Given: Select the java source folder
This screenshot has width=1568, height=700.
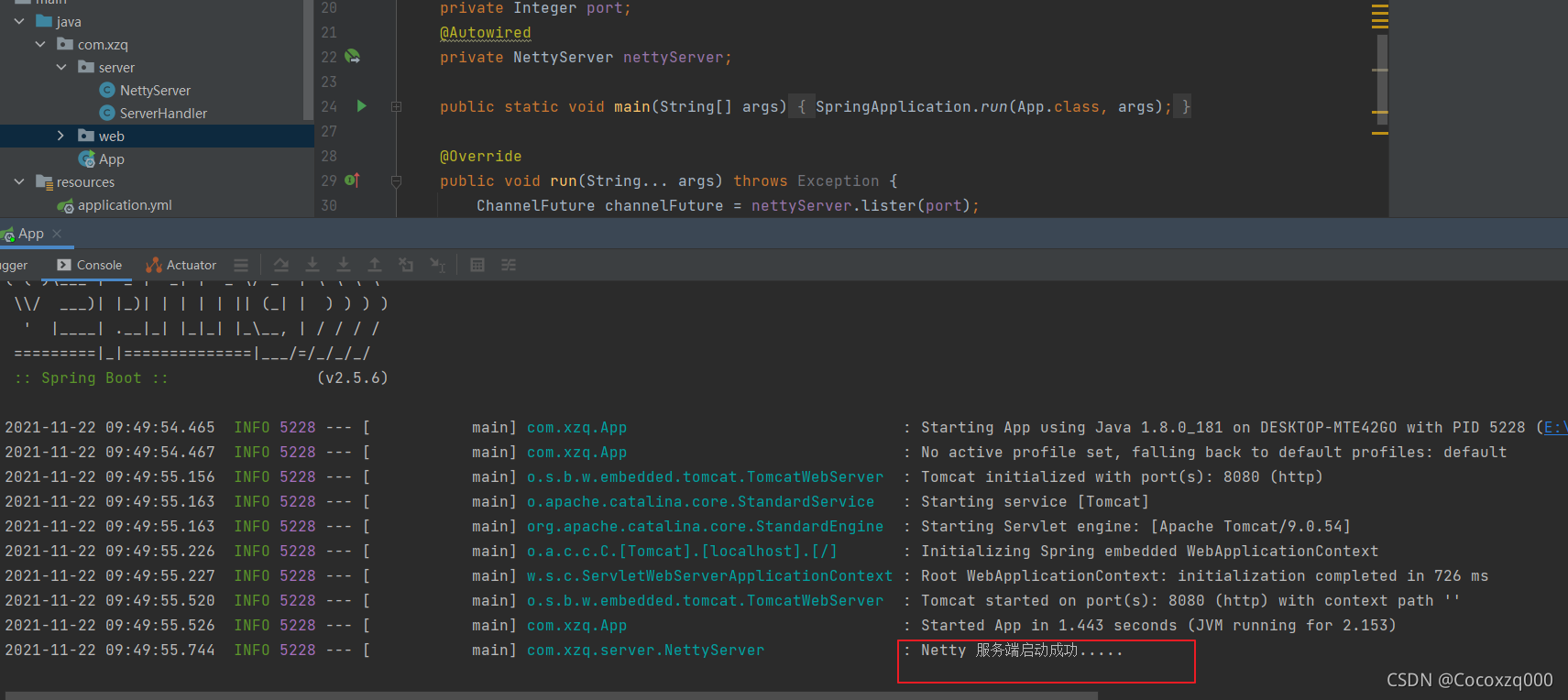Looking at the screenshot, I should coord(68,21).
